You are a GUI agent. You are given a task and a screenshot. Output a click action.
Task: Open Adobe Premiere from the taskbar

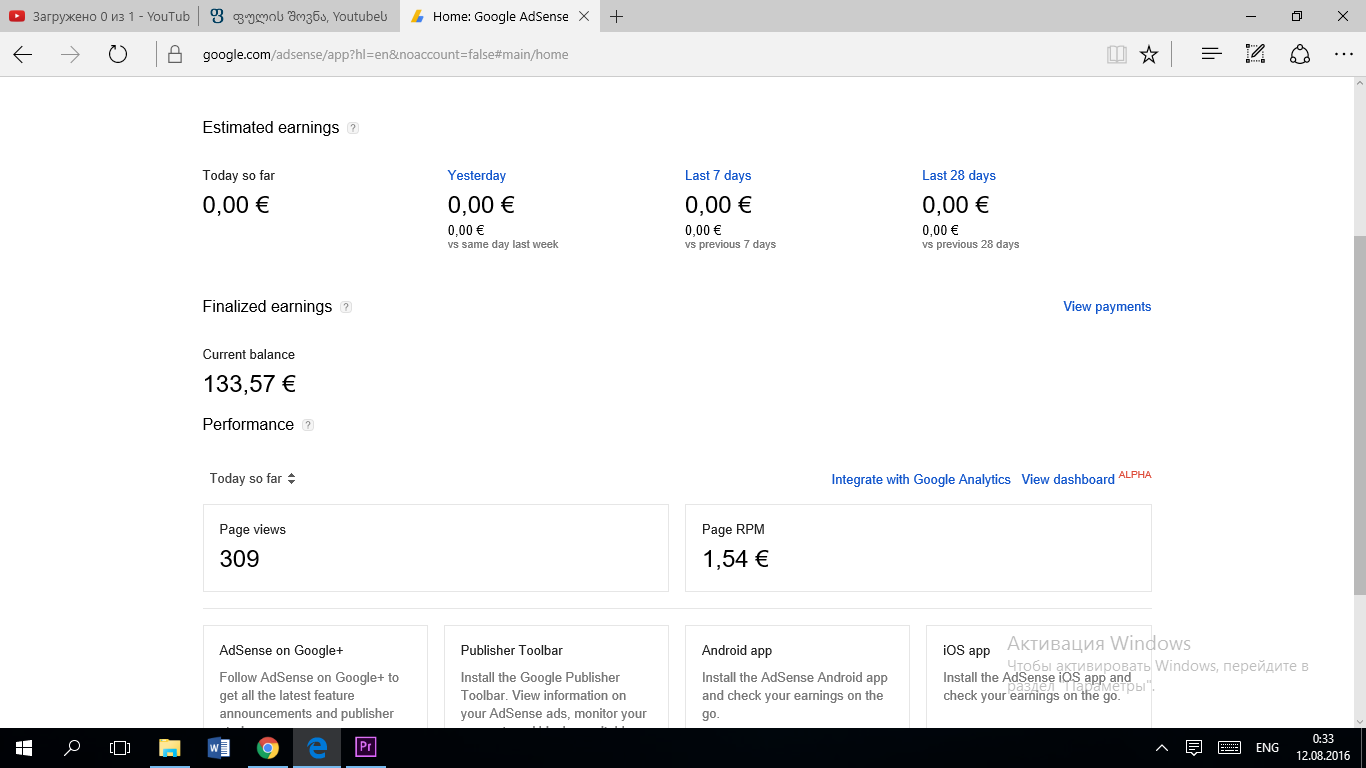tap(365, 747)
